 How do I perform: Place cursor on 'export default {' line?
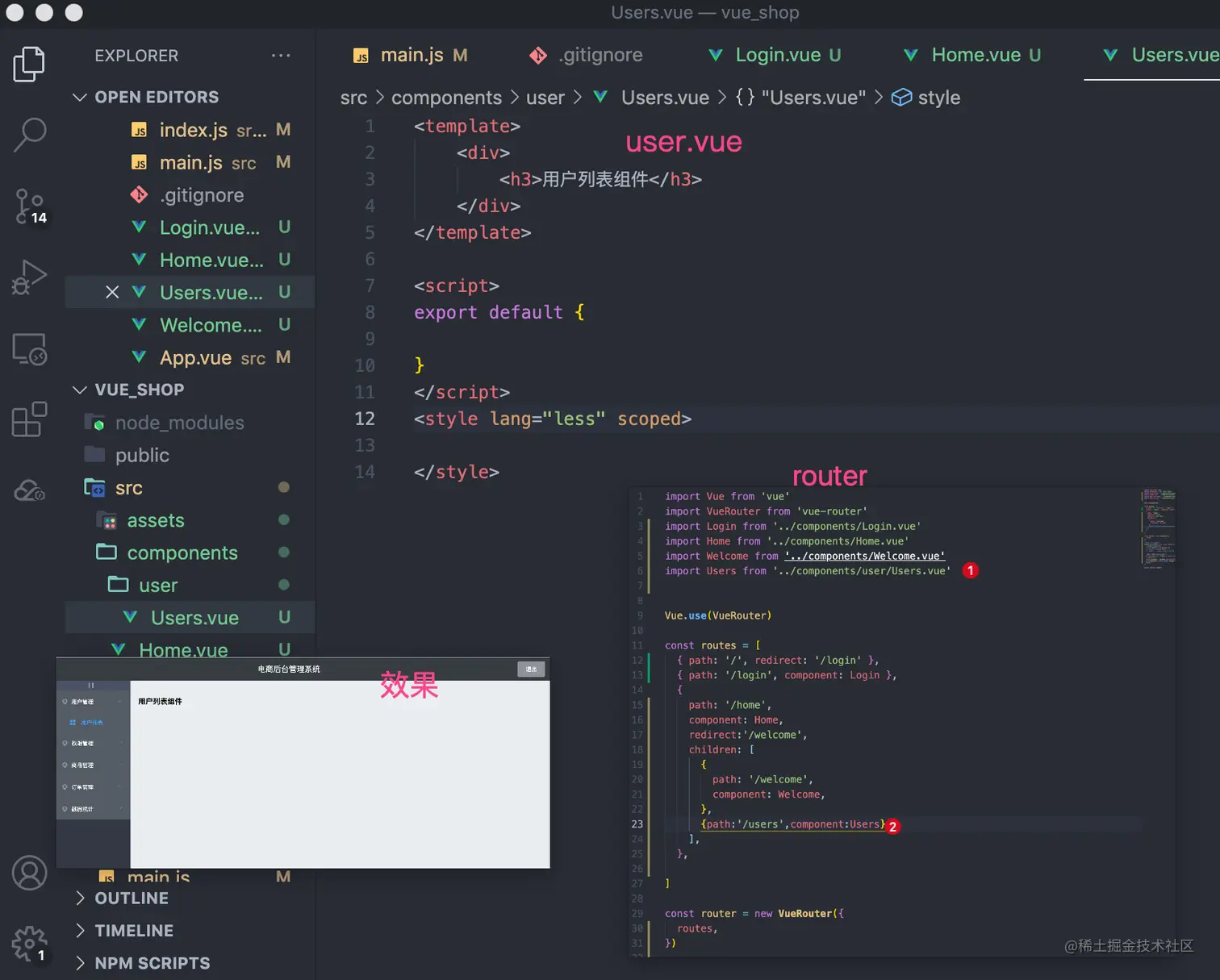[499, 312]
